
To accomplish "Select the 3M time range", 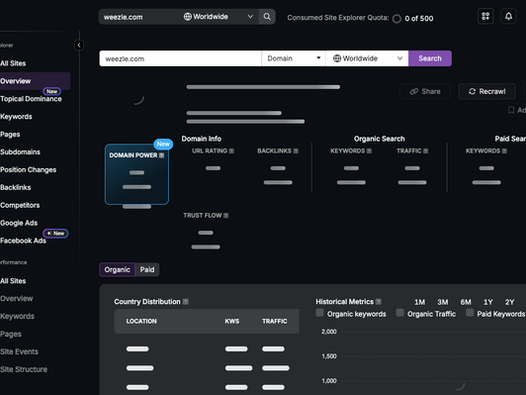I will click(442, 302).
